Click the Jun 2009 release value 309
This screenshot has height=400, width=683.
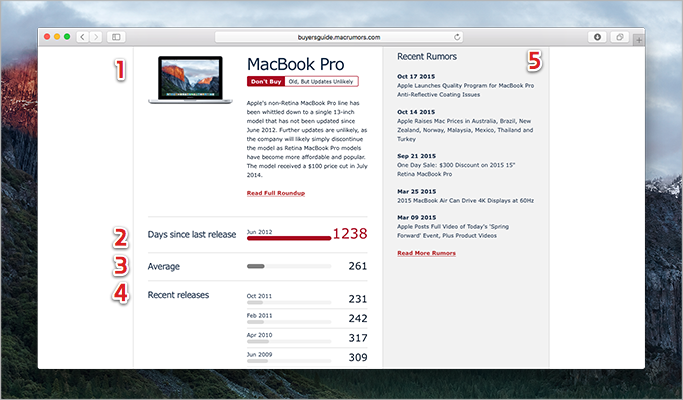(x=358, y=357)
